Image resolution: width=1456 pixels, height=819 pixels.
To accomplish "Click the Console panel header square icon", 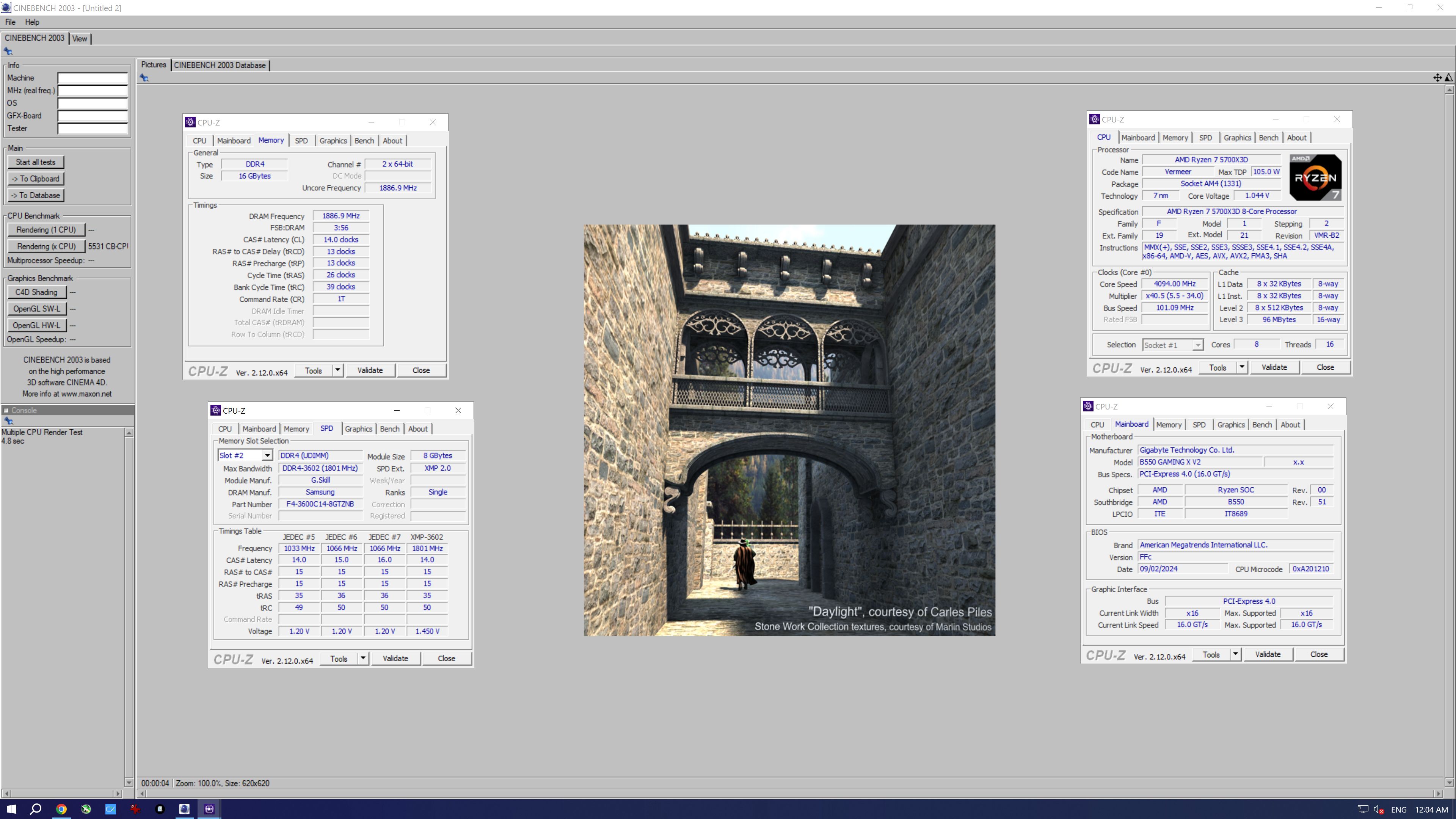I will coord(6,410).
